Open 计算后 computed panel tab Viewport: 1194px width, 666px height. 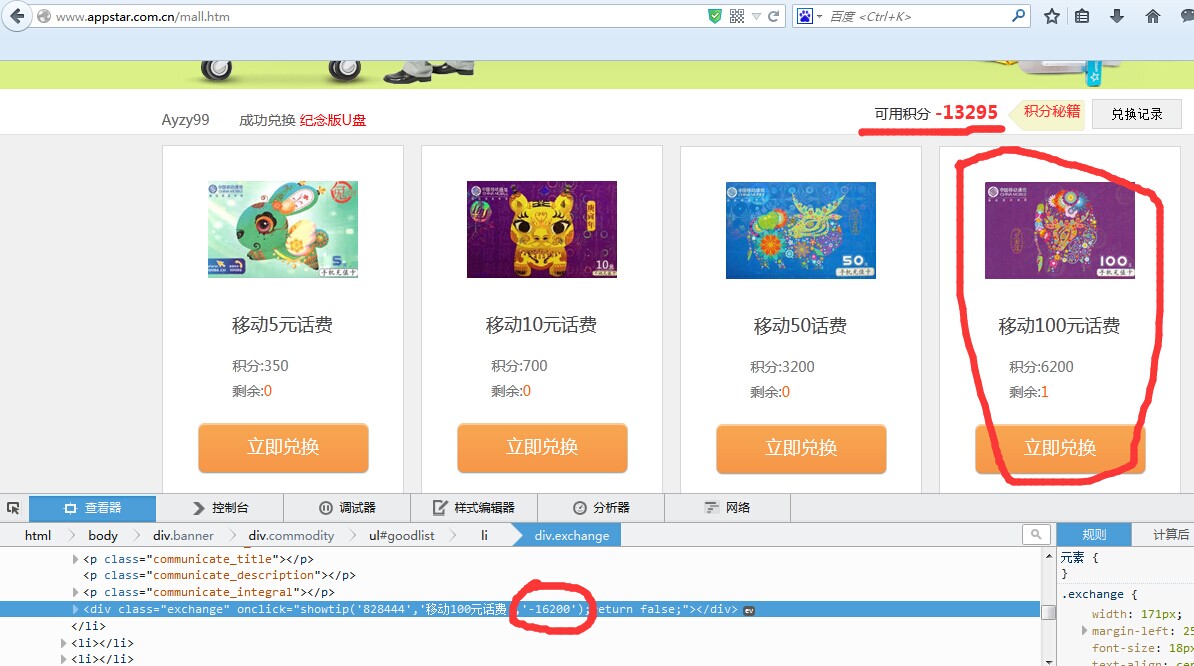coord(1170,535)
